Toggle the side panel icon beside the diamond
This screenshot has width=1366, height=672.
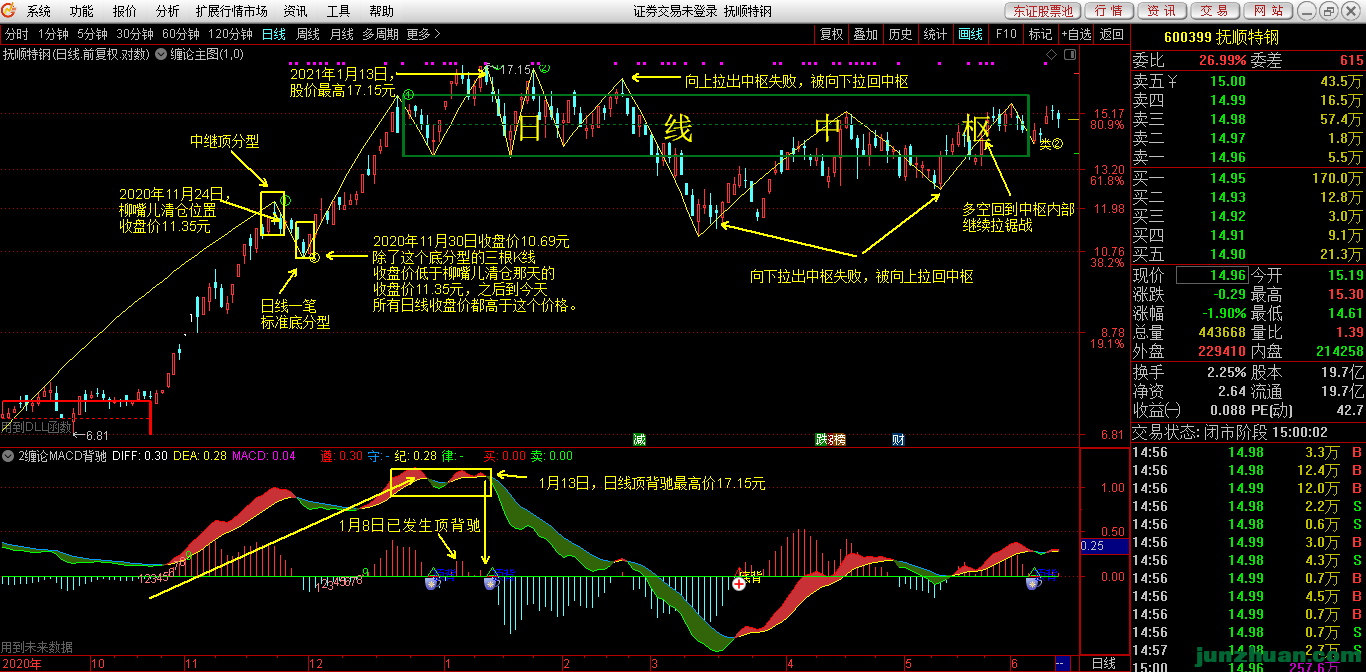[1068, 54]
